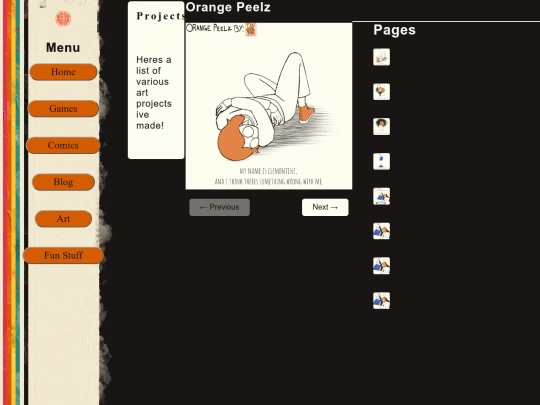
Task: Open the eighth page thumbnail
Action: click(382, 301)
